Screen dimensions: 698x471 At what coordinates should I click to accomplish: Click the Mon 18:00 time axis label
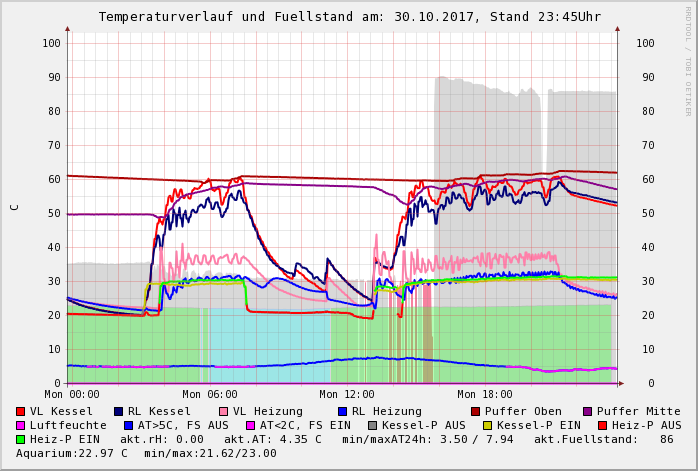(485, 394)
